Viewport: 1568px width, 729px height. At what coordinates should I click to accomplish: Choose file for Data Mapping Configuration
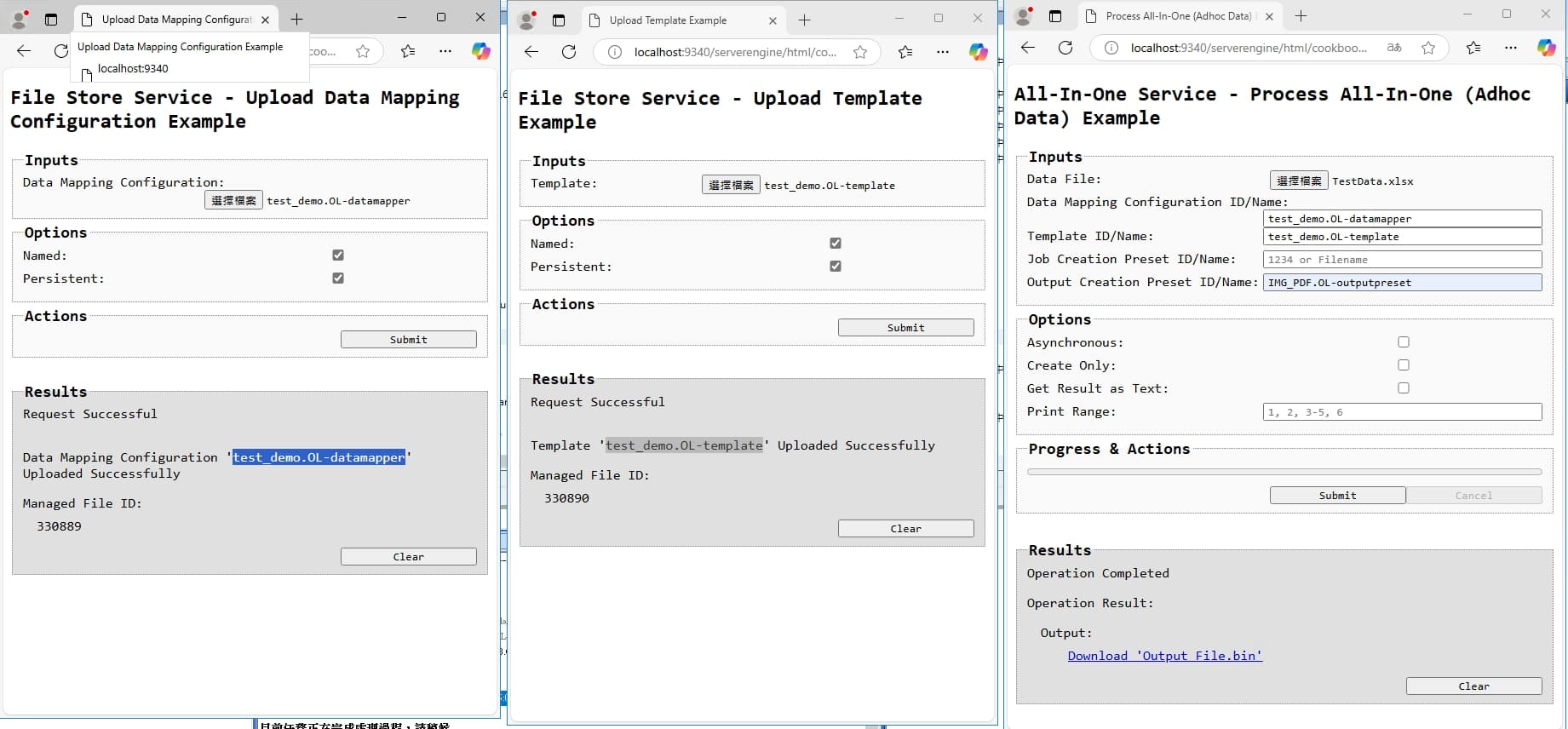coord(233,200)
